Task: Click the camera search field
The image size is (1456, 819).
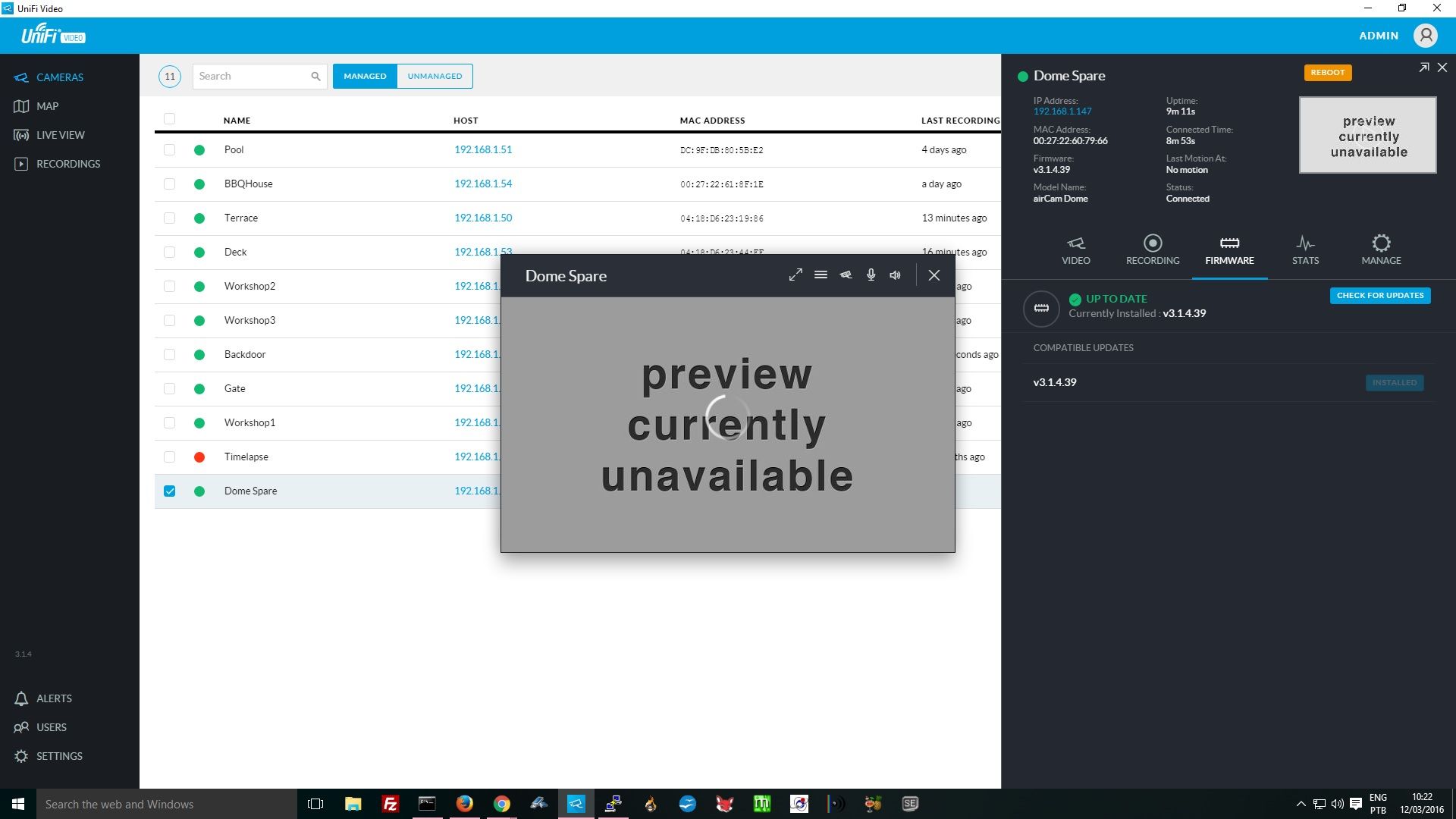Action: pos(253,76)
